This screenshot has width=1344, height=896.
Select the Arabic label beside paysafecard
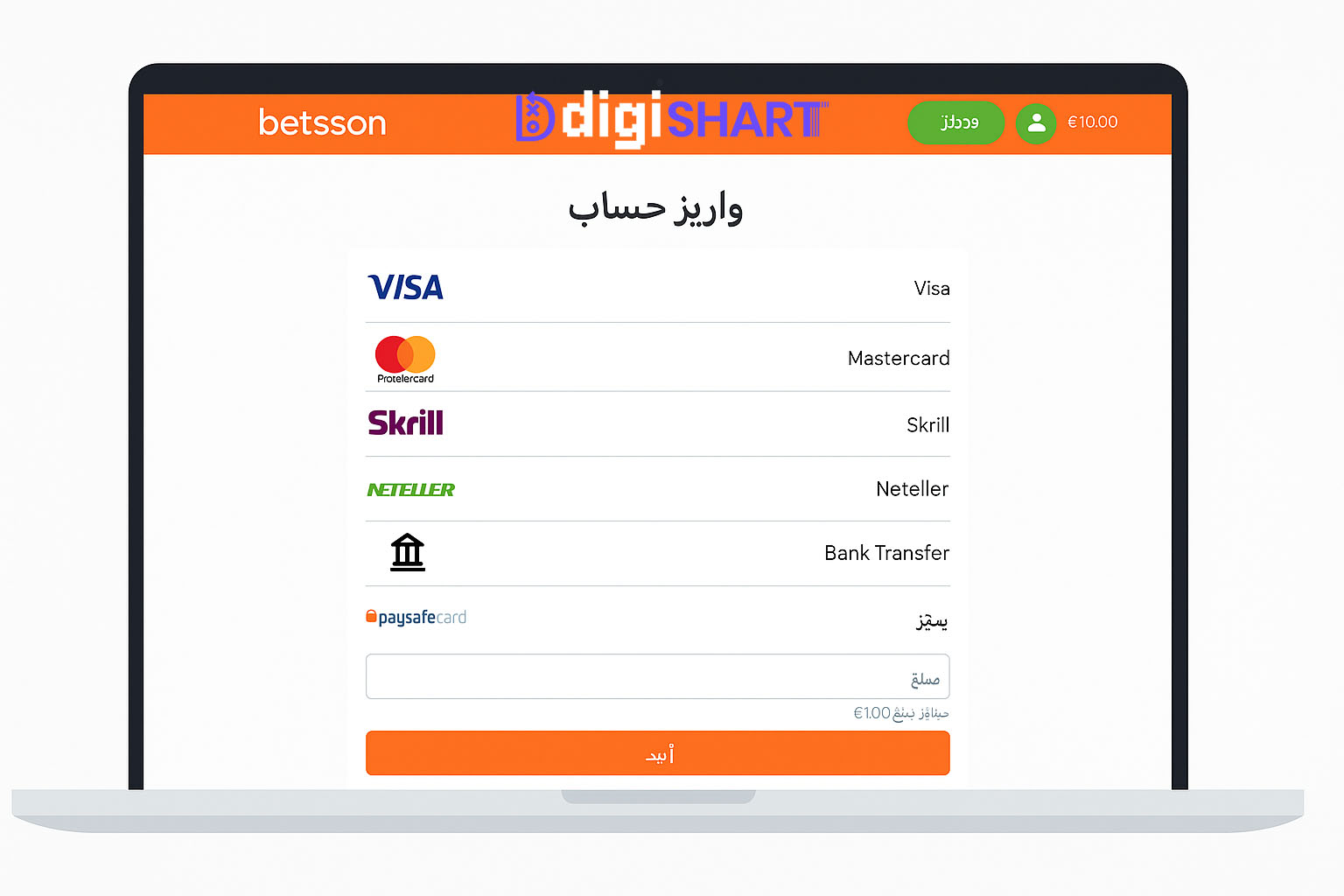point(932,620)
